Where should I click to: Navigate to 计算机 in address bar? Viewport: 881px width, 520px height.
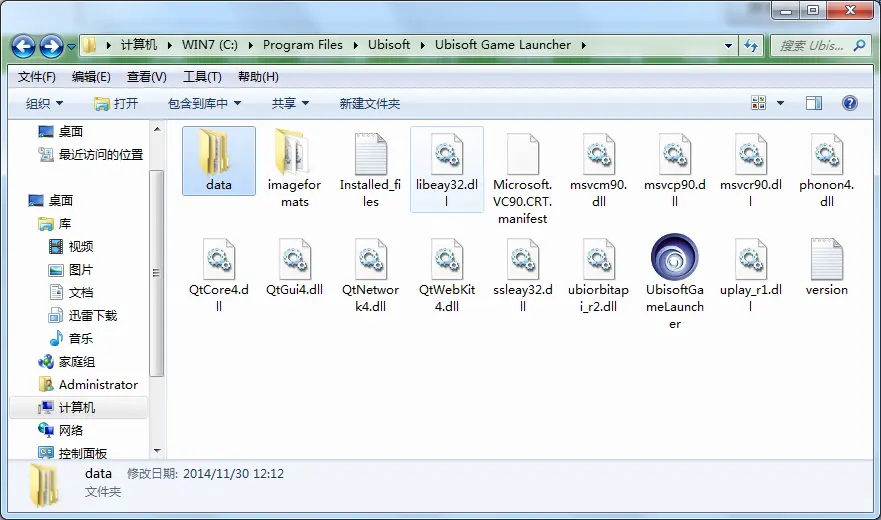coord(139,45)
